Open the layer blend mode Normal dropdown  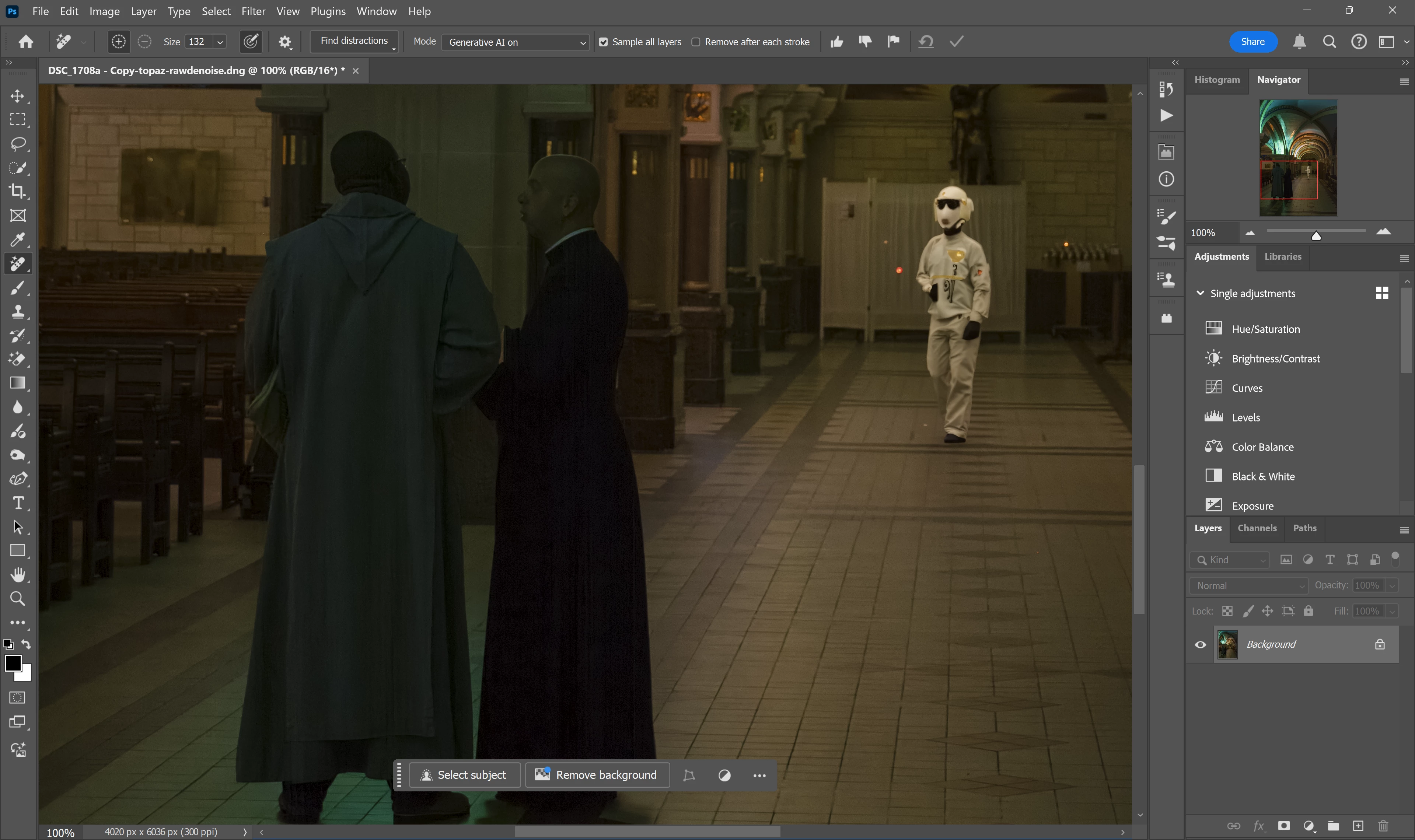click(x=1249, y=586)
